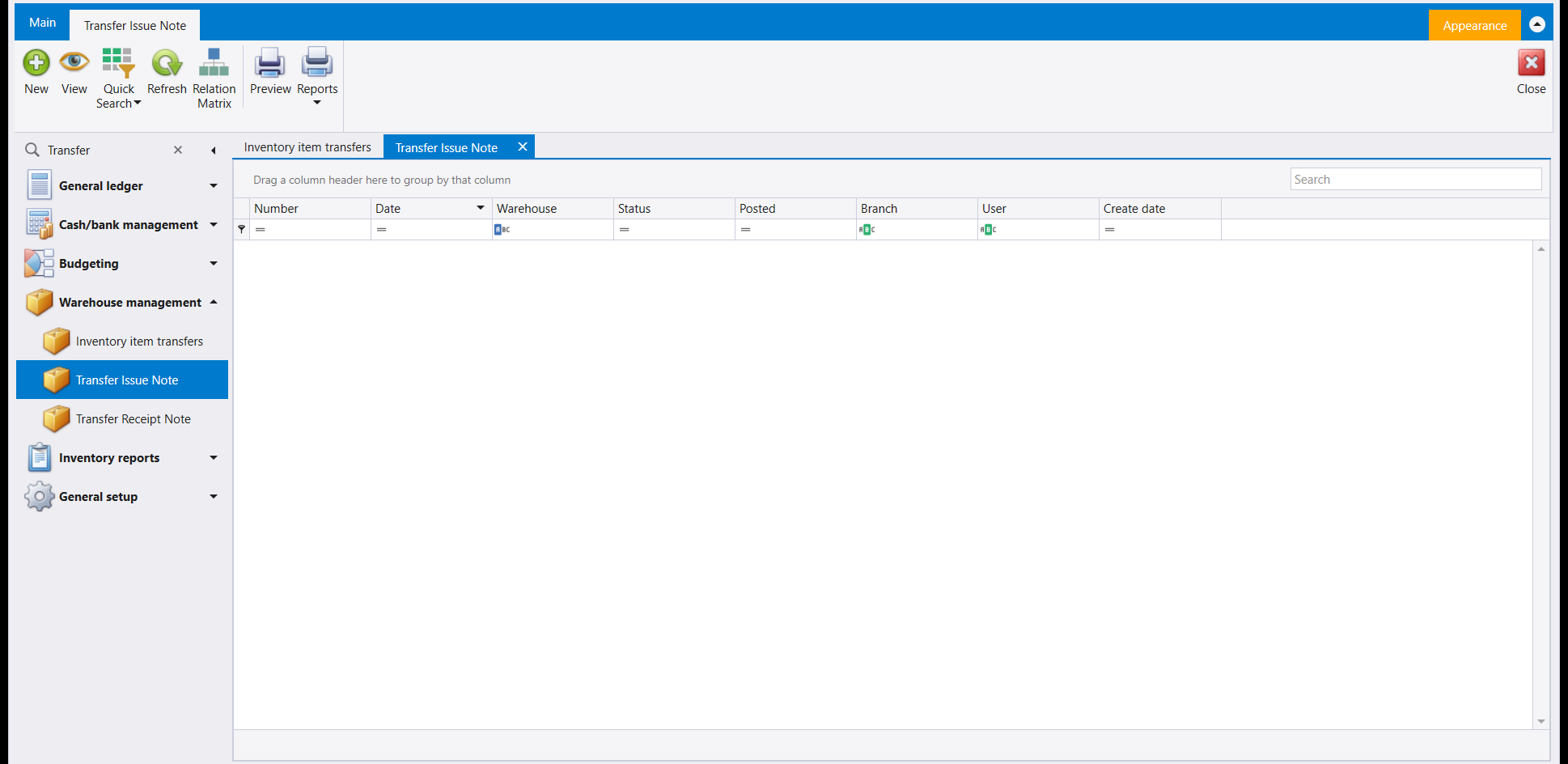Click the filter row funnel icon
Image resolution: width=1568 pixels, height=764 pixels.
click(x=241, y=229)
